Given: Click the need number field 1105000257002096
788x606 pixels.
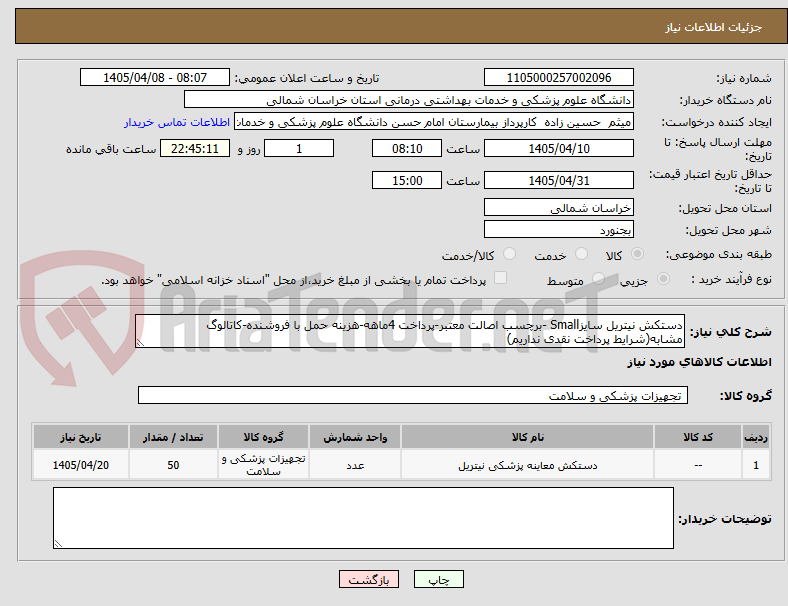Looking at the screenshot, I should coord(558,77).
